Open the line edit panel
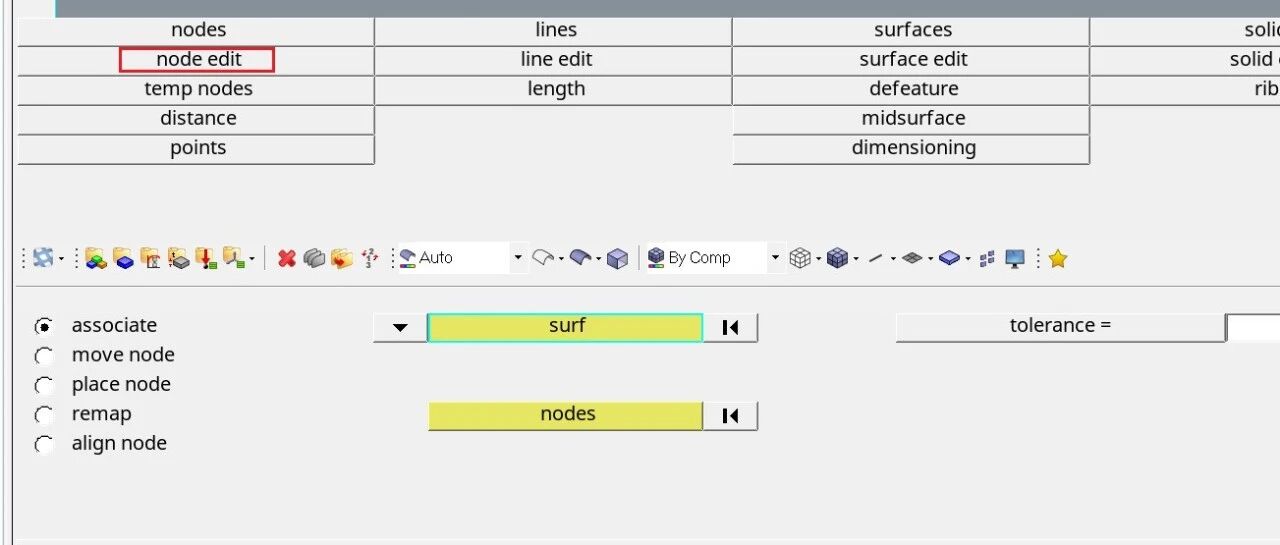Viewport: 1280px width, 545px height. [x=556, y=60]
